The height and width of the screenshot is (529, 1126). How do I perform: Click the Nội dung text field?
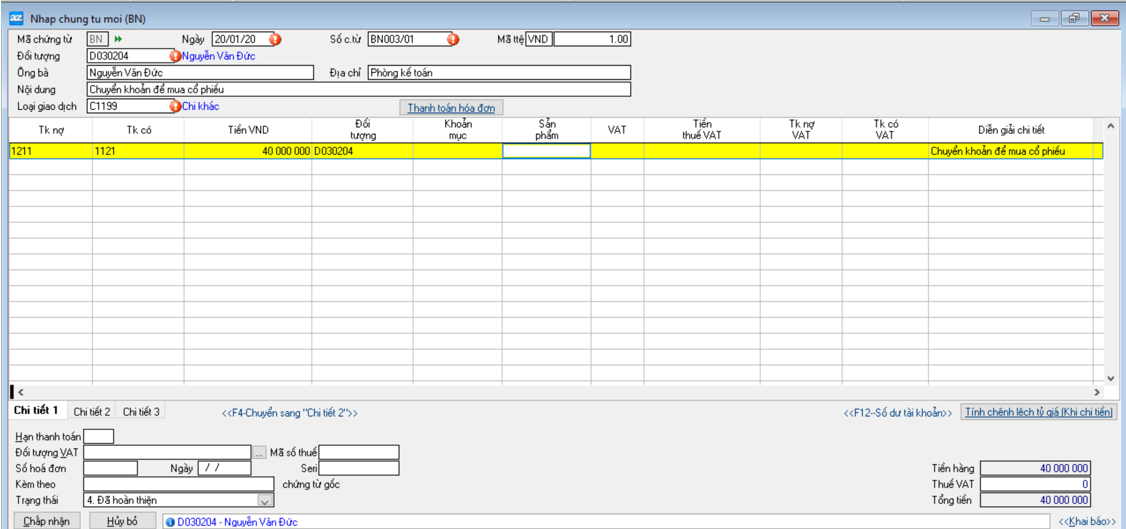(358, 90)
